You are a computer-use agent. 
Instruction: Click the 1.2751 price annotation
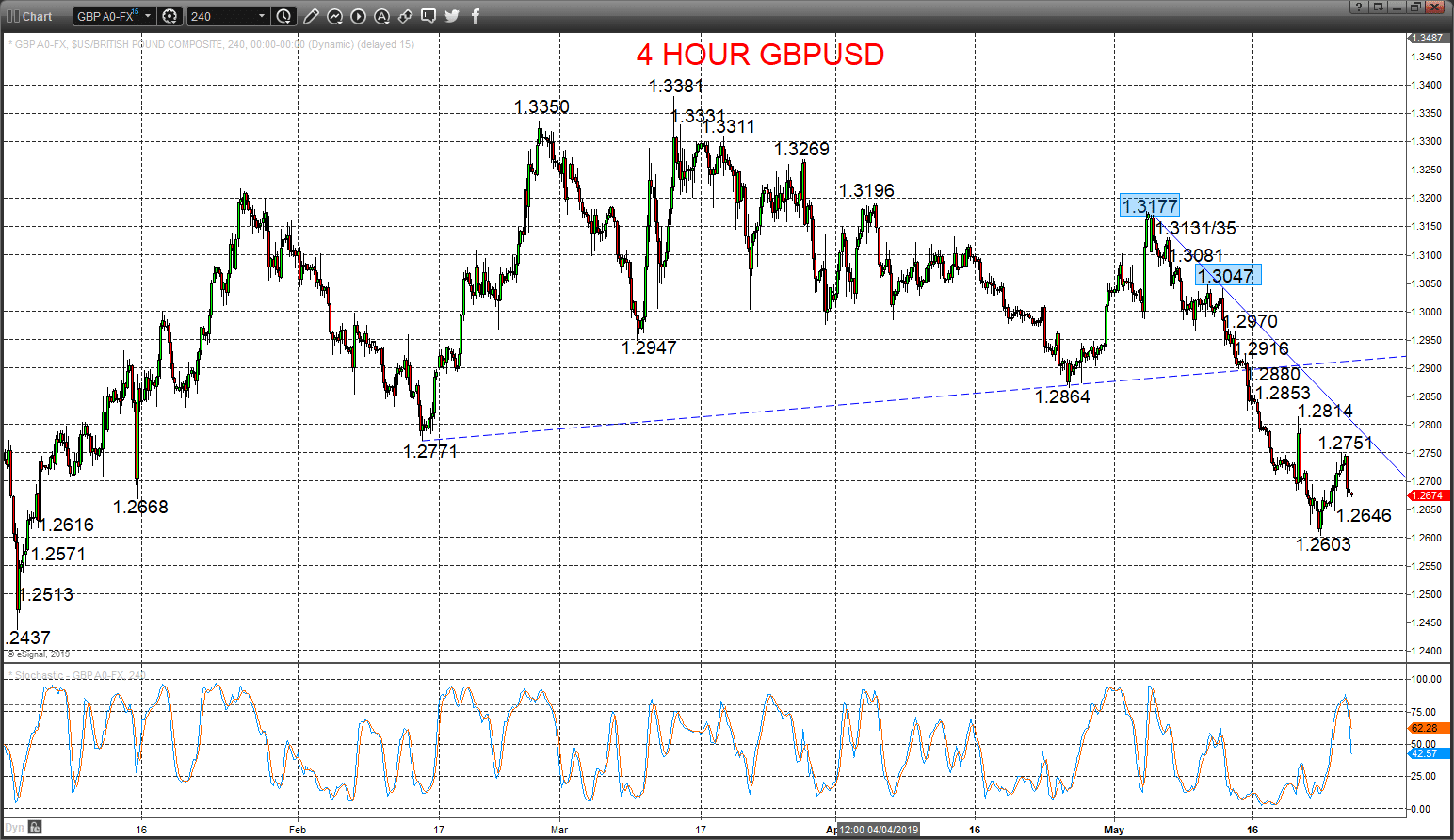point(1345,443)
